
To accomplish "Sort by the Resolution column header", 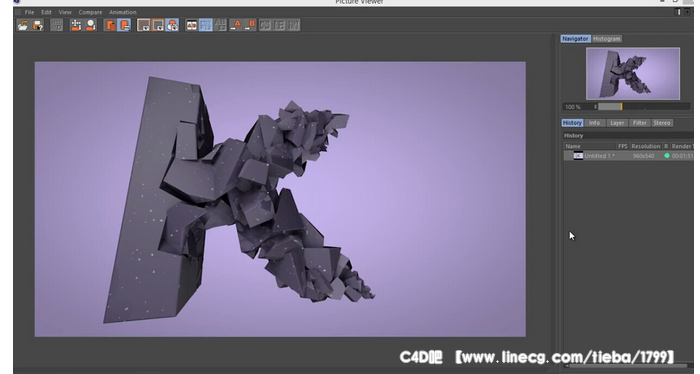I will pos(646,146).
